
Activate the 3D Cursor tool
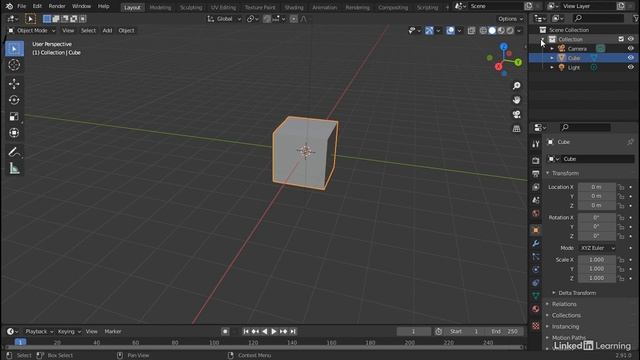pos(14,65)
